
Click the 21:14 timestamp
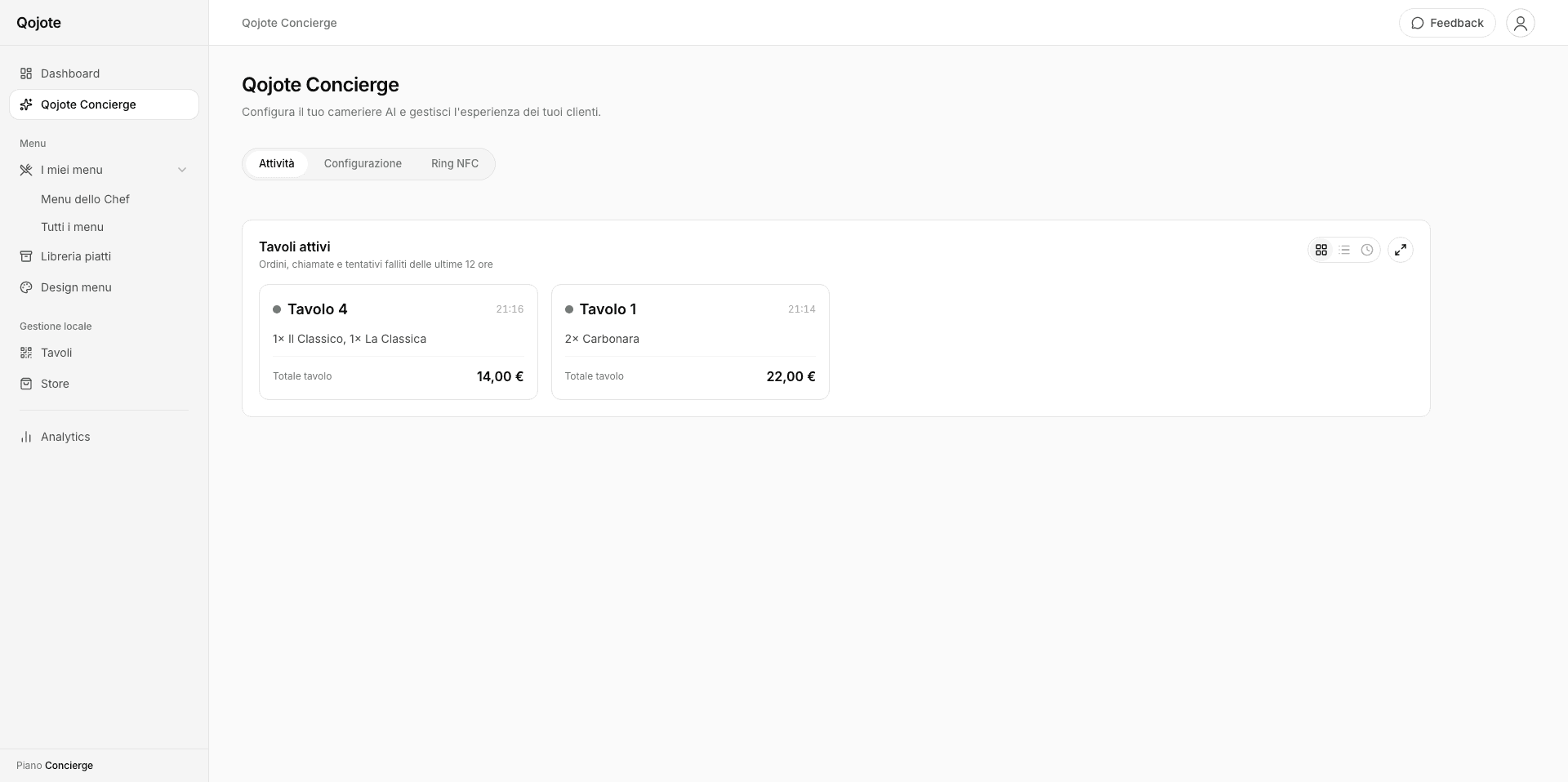(x=802, y=309)
